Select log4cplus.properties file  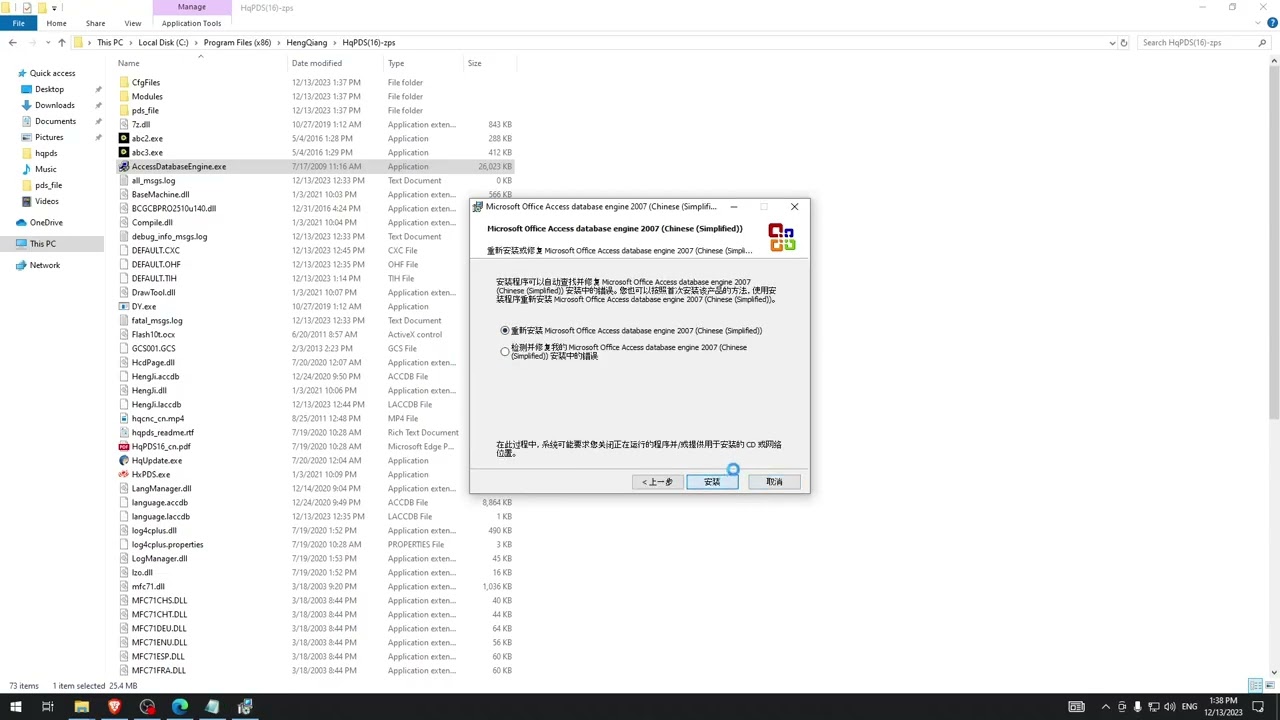(x=167, y=544)
